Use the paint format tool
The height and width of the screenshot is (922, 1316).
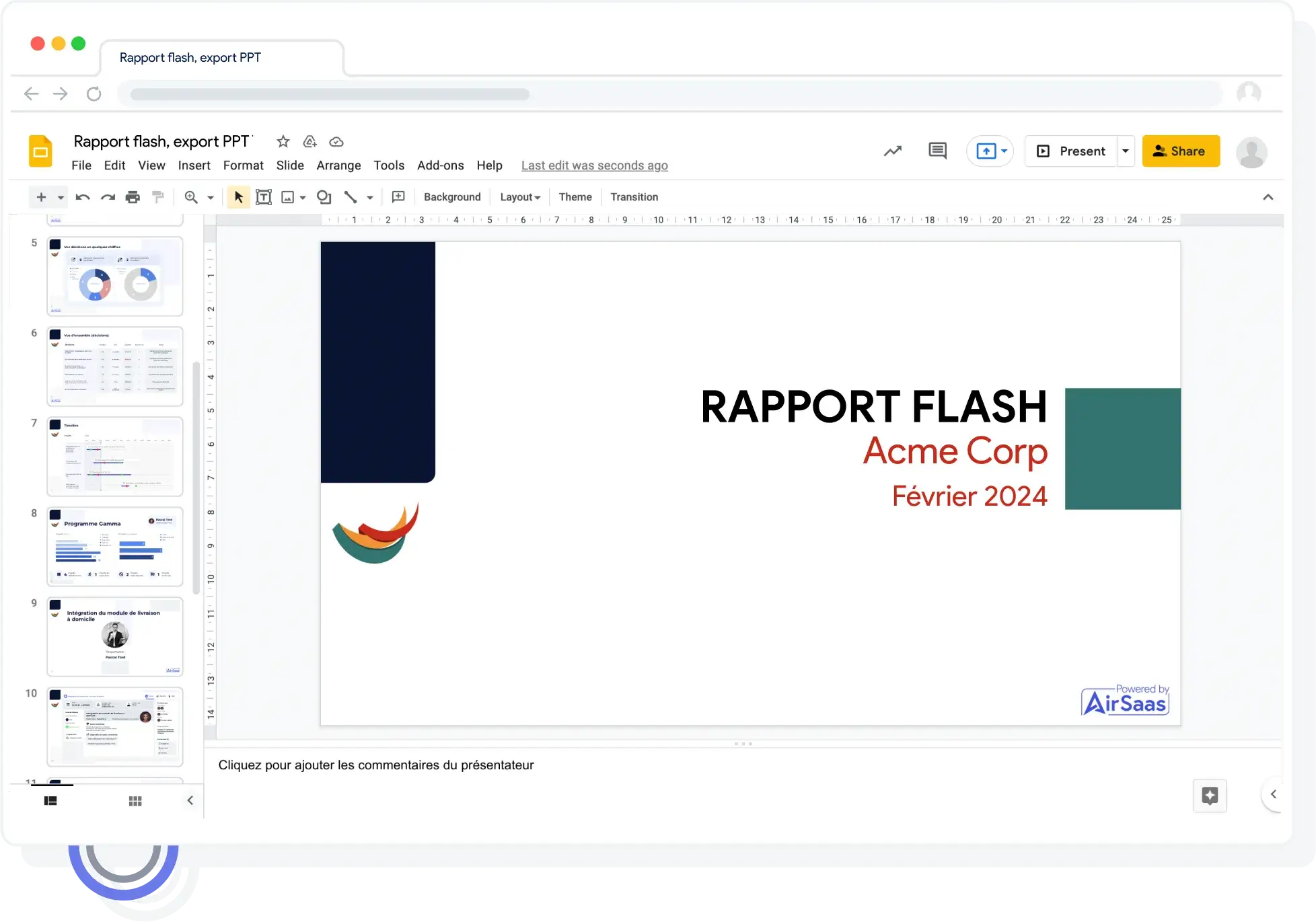coord(157,197)
